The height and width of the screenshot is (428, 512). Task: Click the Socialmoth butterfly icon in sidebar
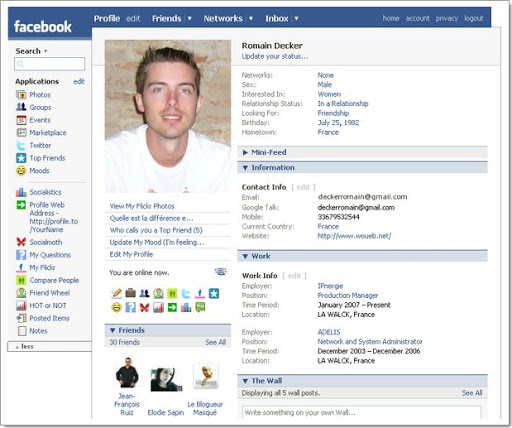pos(21,242)
